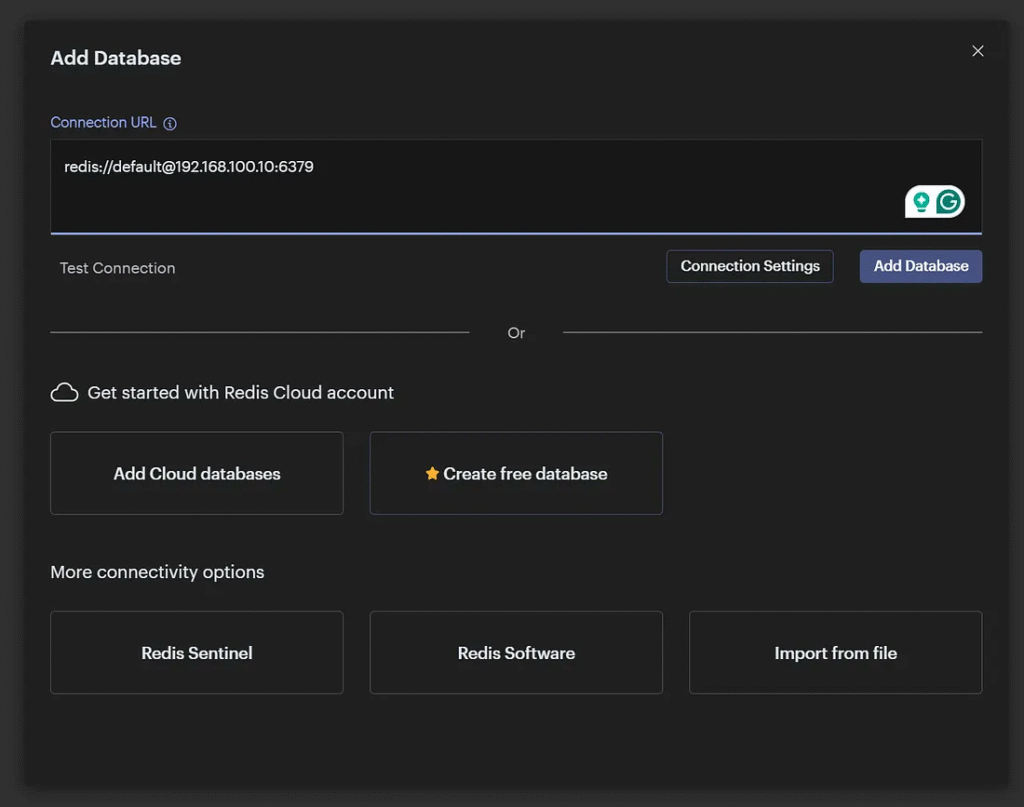Pick the Redis Software option

(516, 653)
